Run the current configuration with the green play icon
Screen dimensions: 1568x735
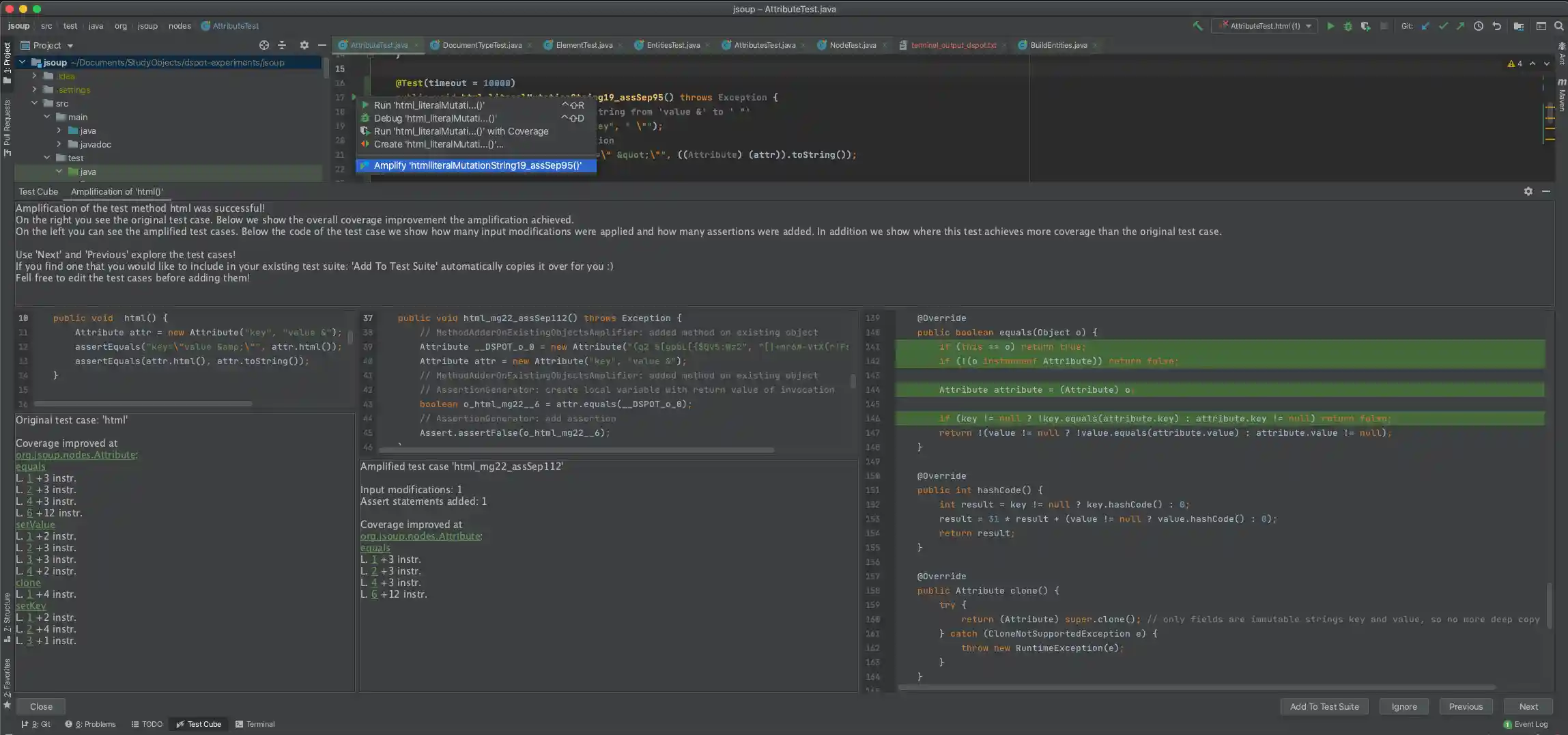(x=1331, y=25)
